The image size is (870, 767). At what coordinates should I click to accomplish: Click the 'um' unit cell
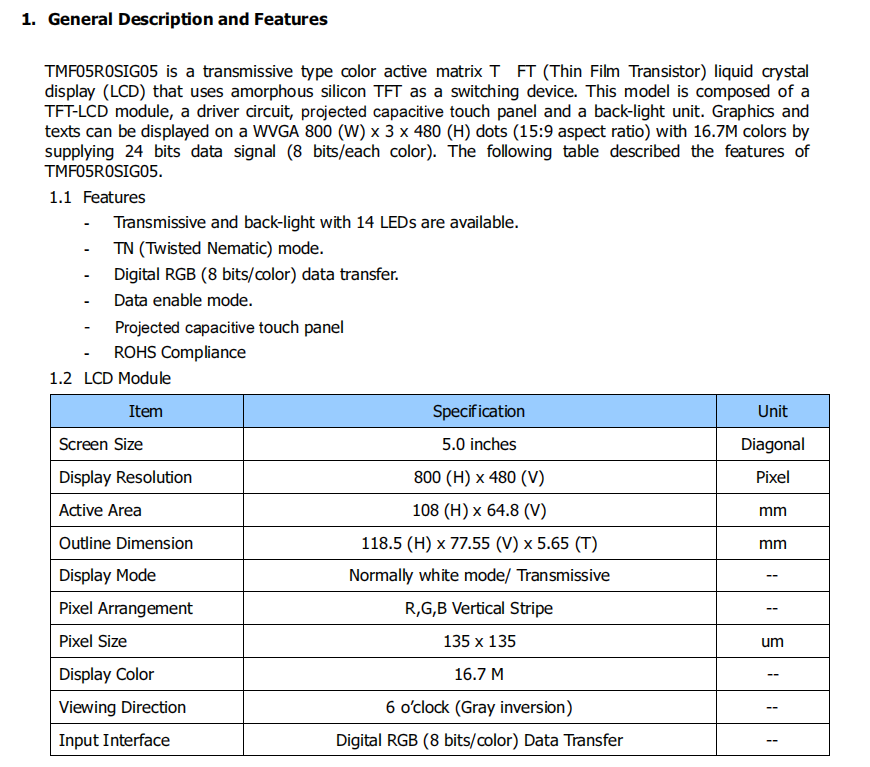[772, 642]
